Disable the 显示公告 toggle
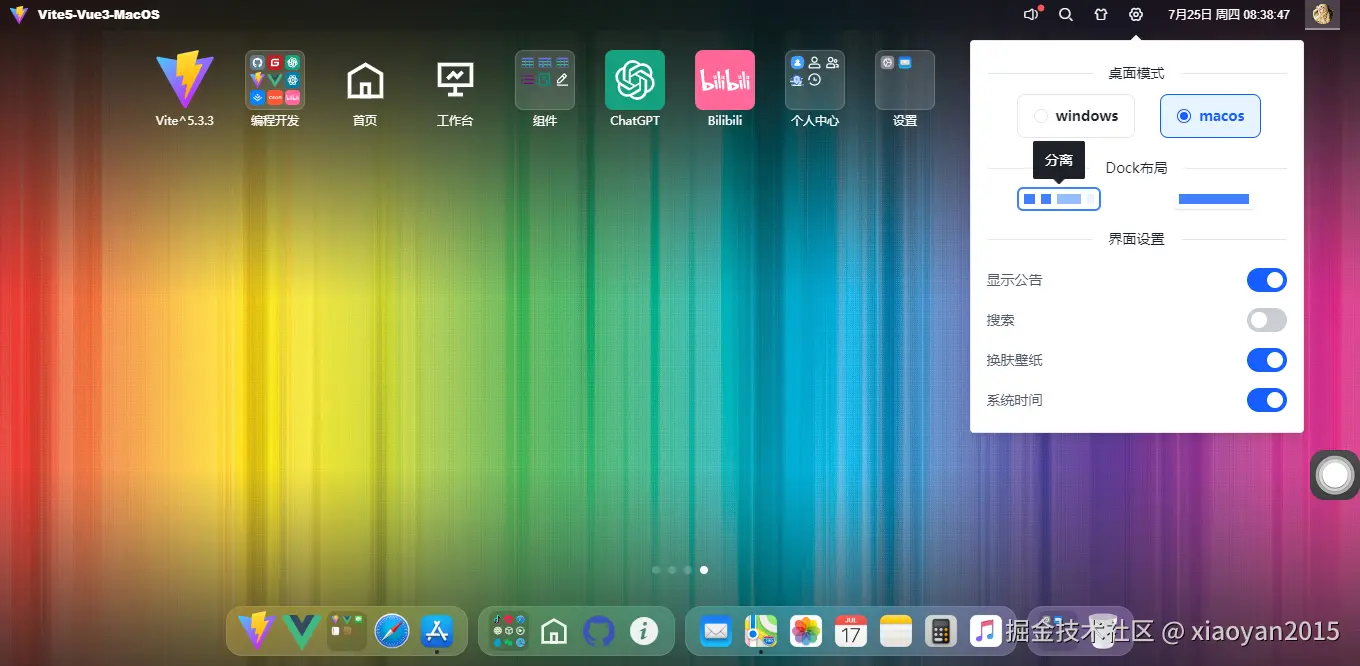1360x666 pixels. (x=1267, y=280)
